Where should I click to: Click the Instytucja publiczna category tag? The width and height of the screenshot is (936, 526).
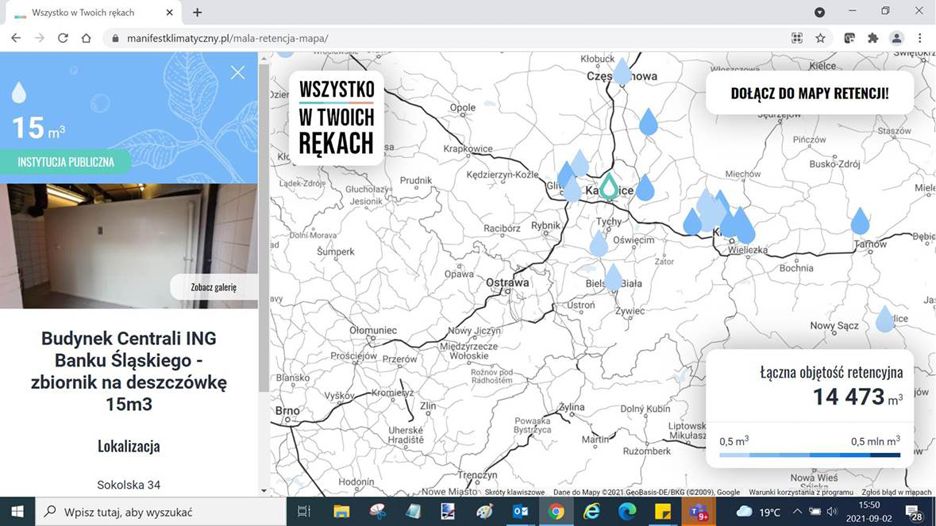(66, 162)
